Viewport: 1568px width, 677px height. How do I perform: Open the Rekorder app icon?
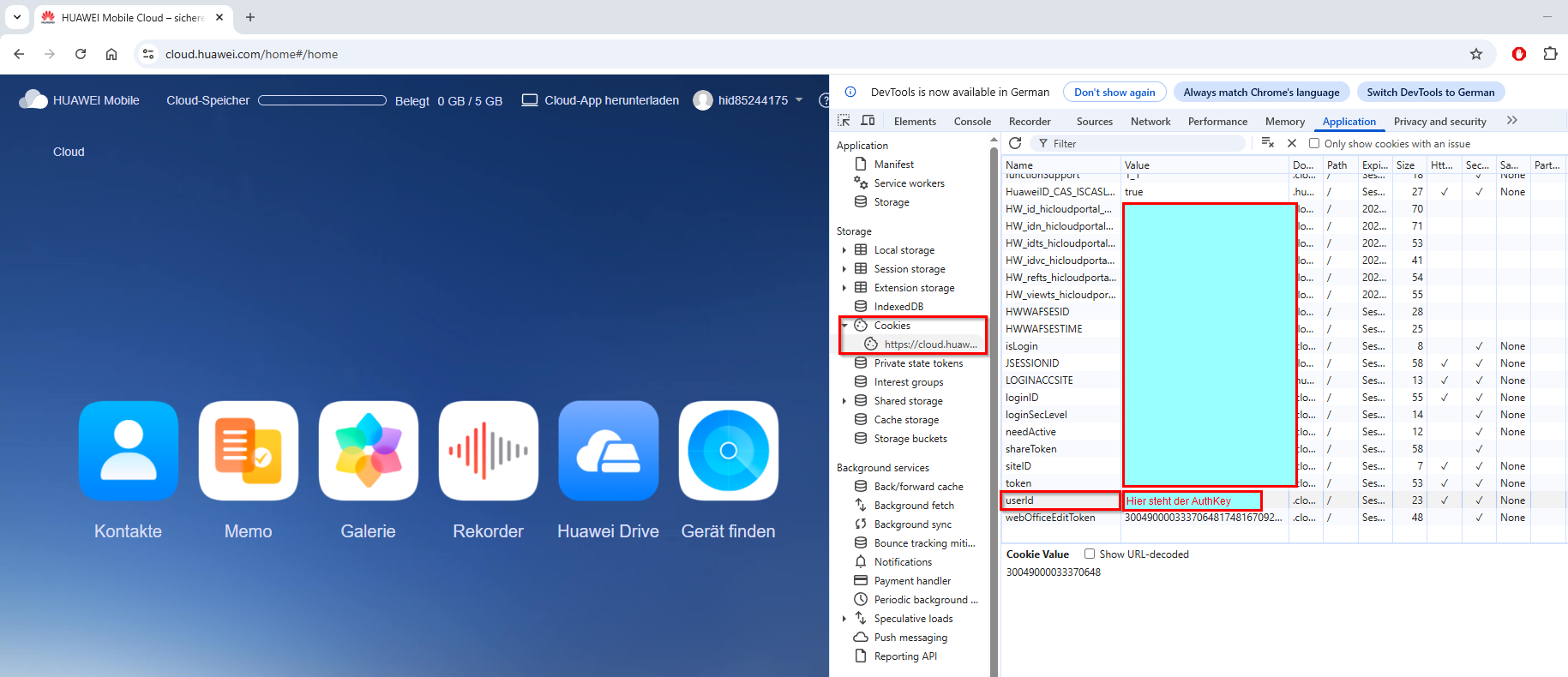click(489, 451)
